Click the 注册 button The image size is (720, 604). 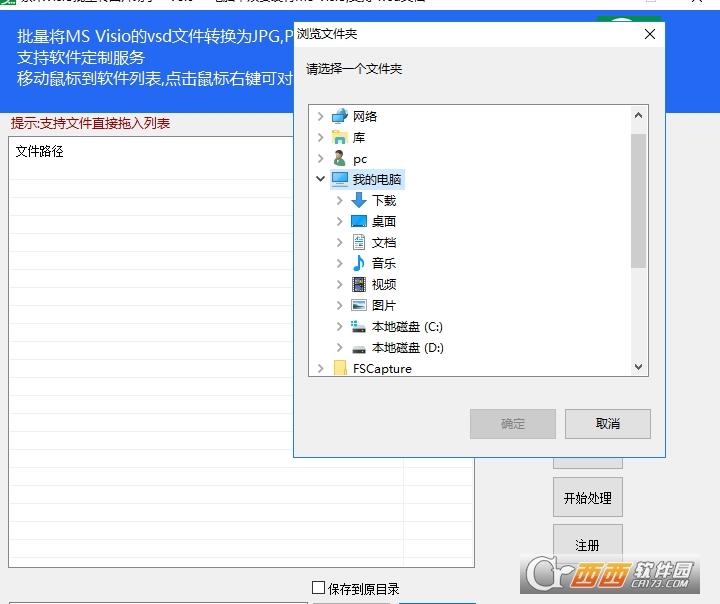[588, 544]
